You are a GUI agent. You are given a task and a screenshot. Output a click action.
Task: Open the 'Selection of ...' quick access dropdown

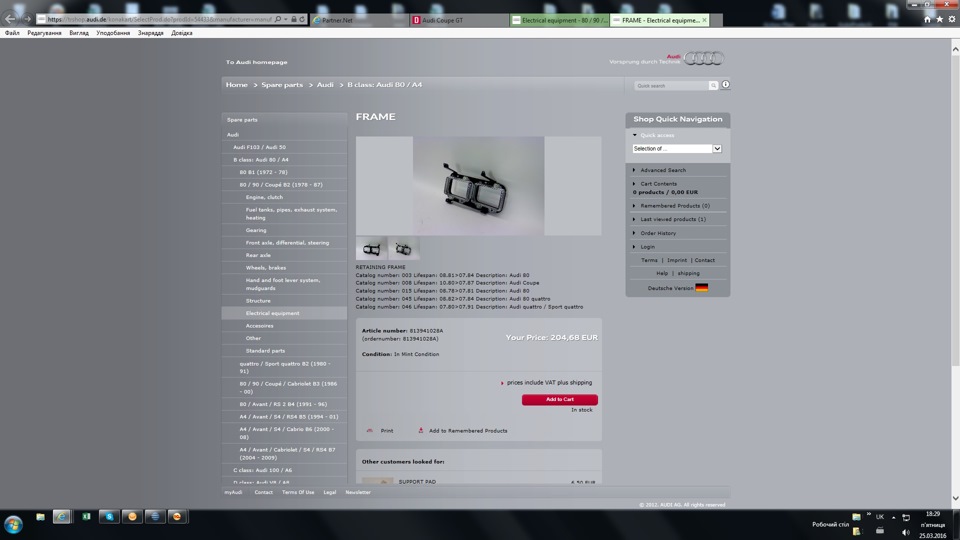[x=677, y=149]
